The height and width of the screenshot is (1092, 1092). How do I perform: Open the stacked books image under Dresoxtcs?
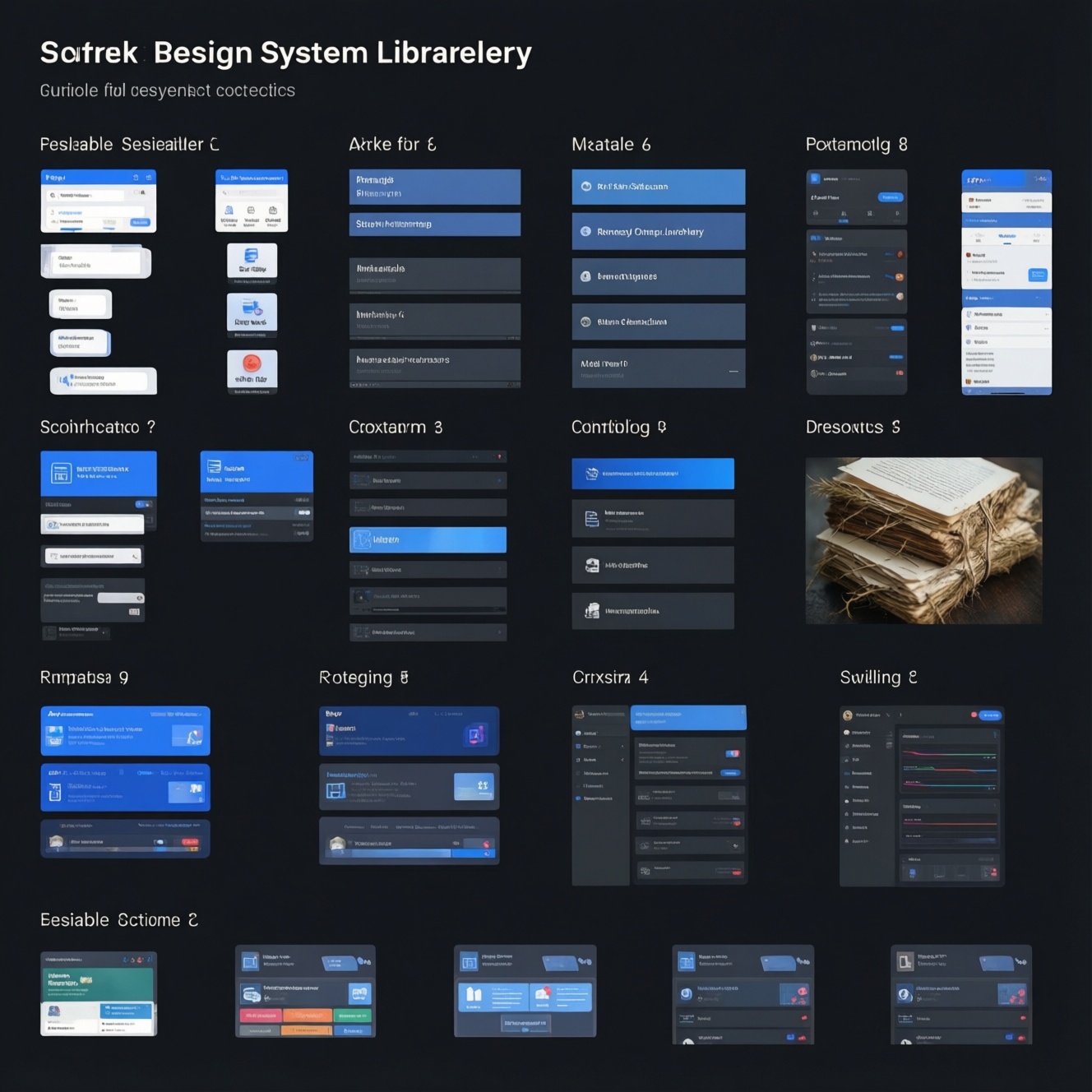tap(924, 540)
